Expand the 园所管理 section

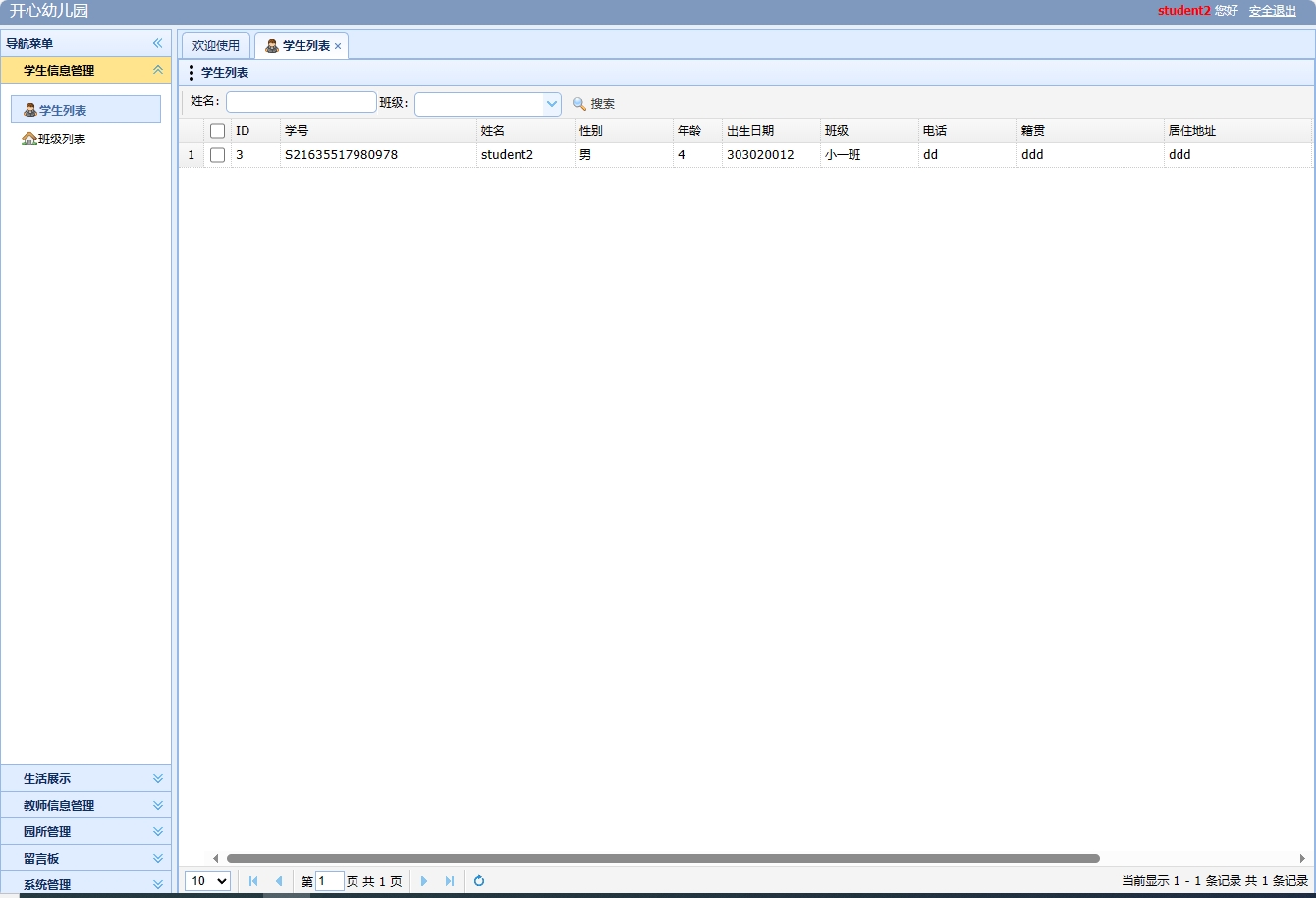[x=157, y=831]
